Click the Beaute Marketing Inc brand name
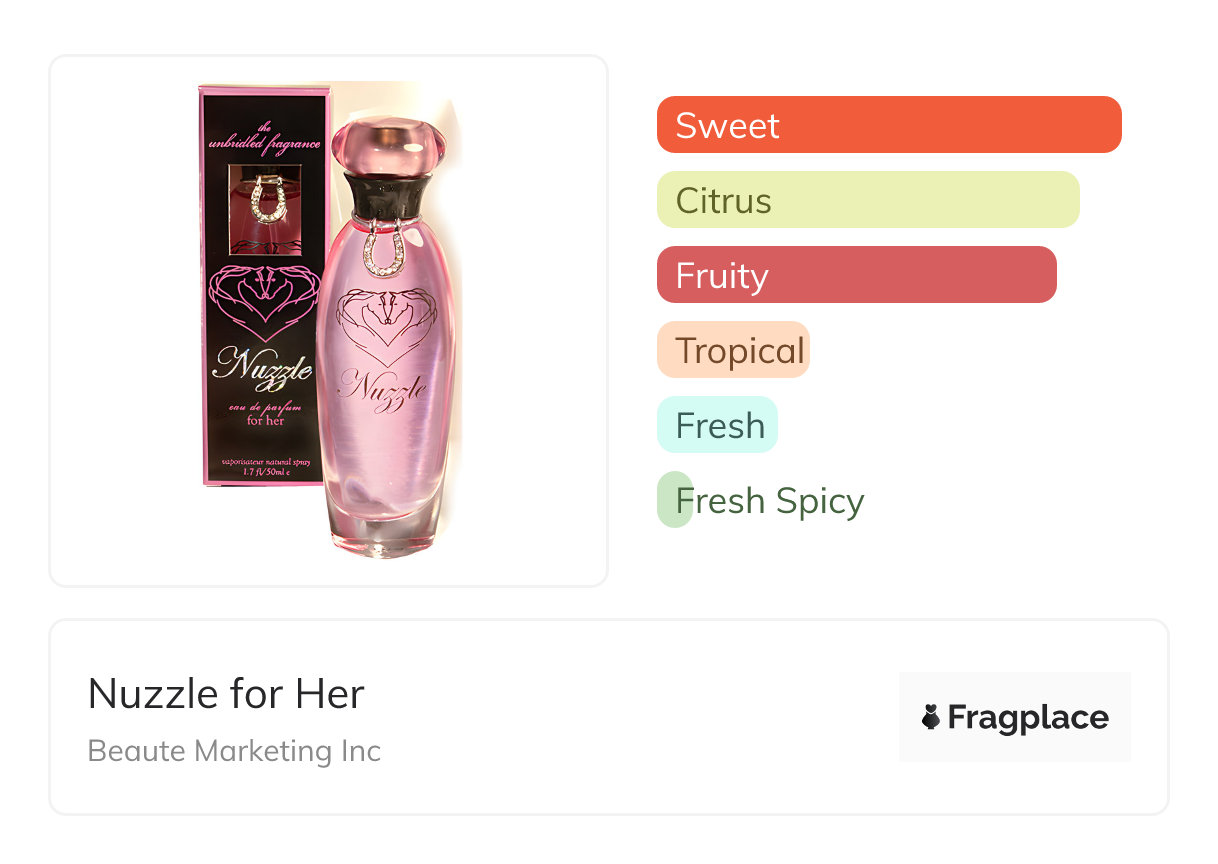1218x864 pixels. click(x=234, y=751)
